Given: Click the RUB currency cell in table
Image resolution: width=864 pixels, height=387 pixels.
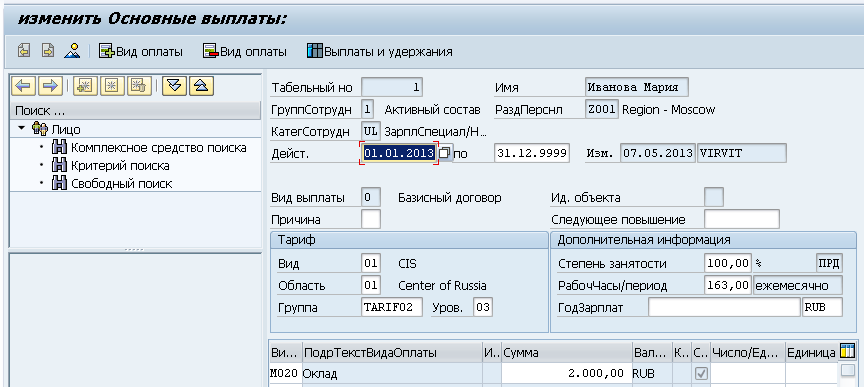Looking at the screenshot, I should [652, 373].
